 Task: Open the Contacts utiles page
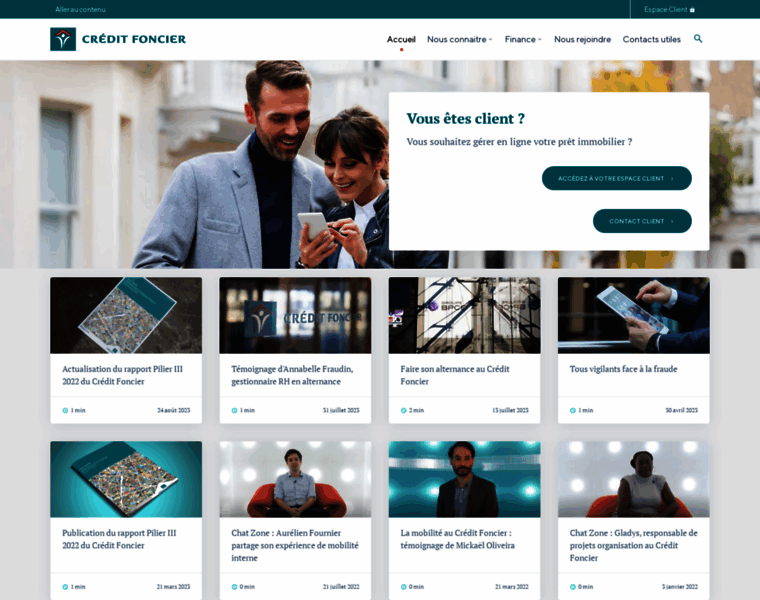tap(651, 39)
